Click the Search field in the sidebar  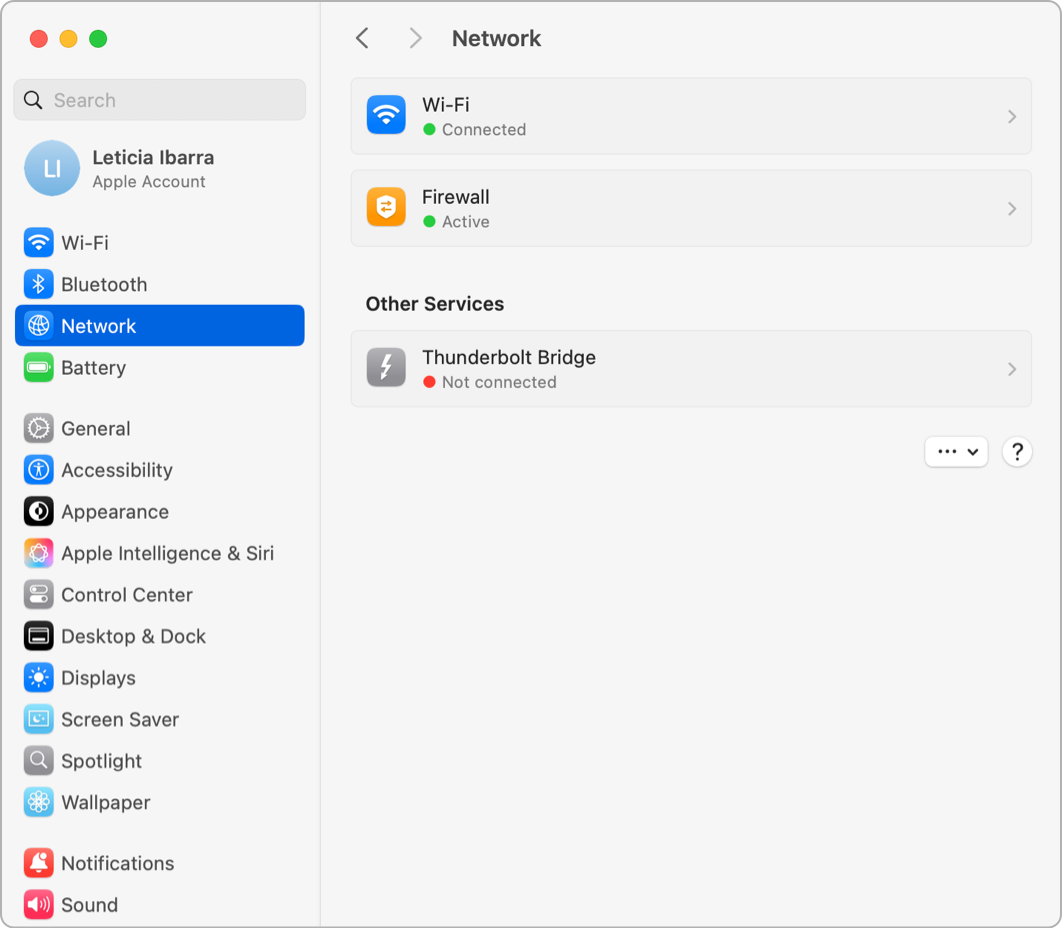(160, 100)
